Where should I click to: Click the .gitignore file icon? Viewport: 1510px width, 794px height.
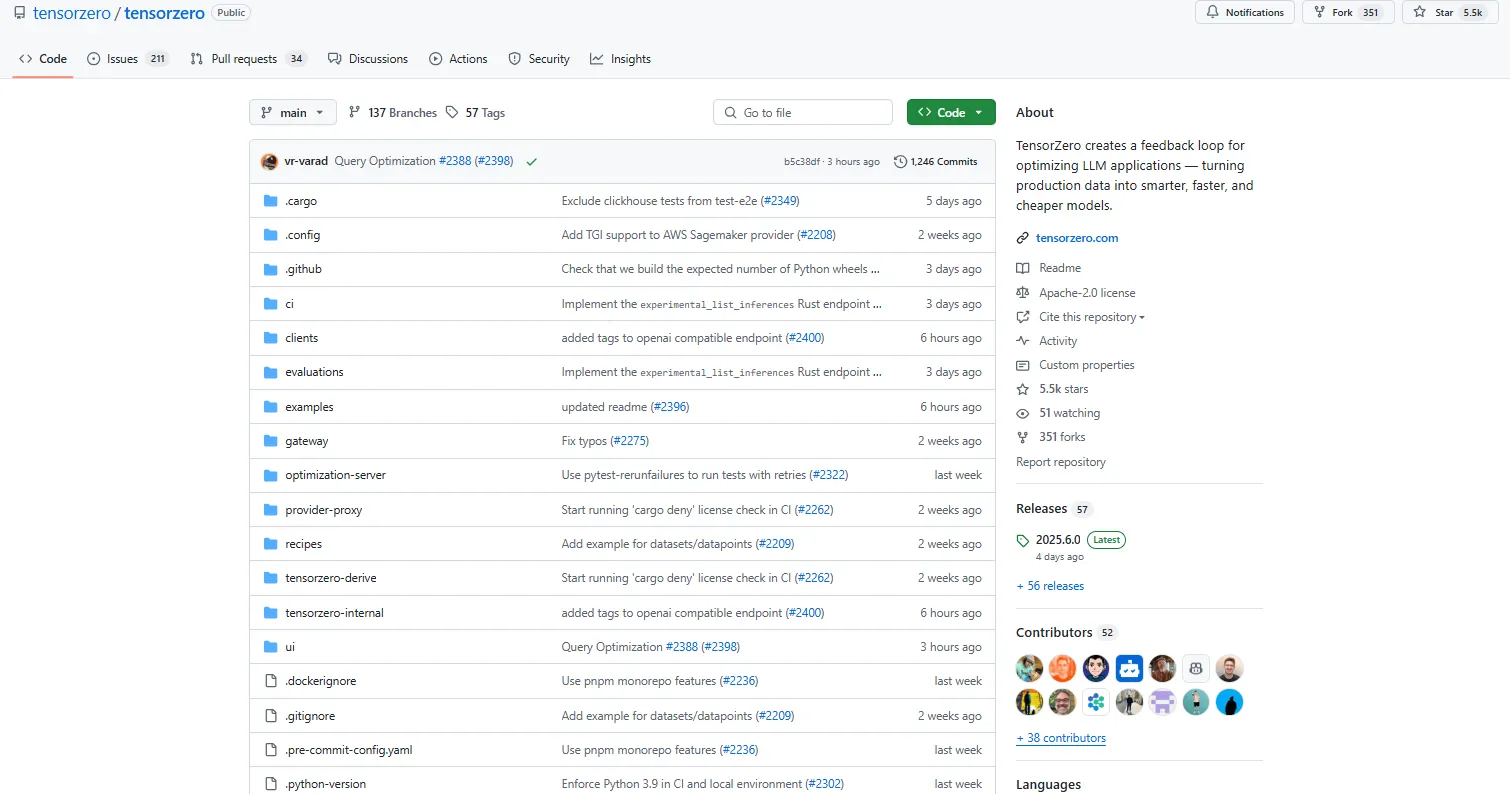[270, 716]
